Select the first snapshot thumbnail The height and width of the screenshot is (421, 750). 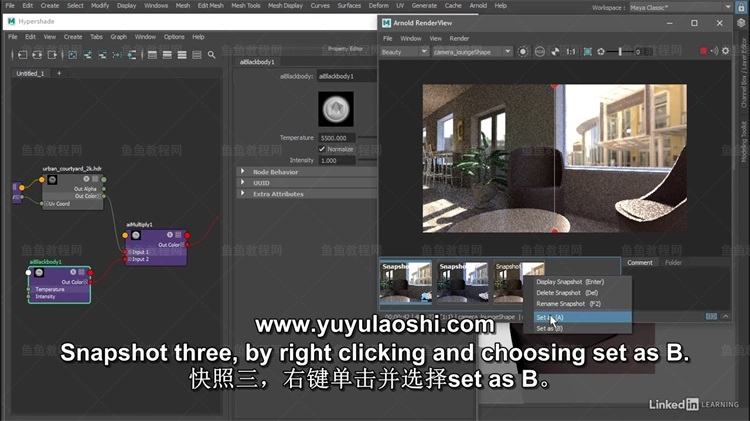click(406, 282)
